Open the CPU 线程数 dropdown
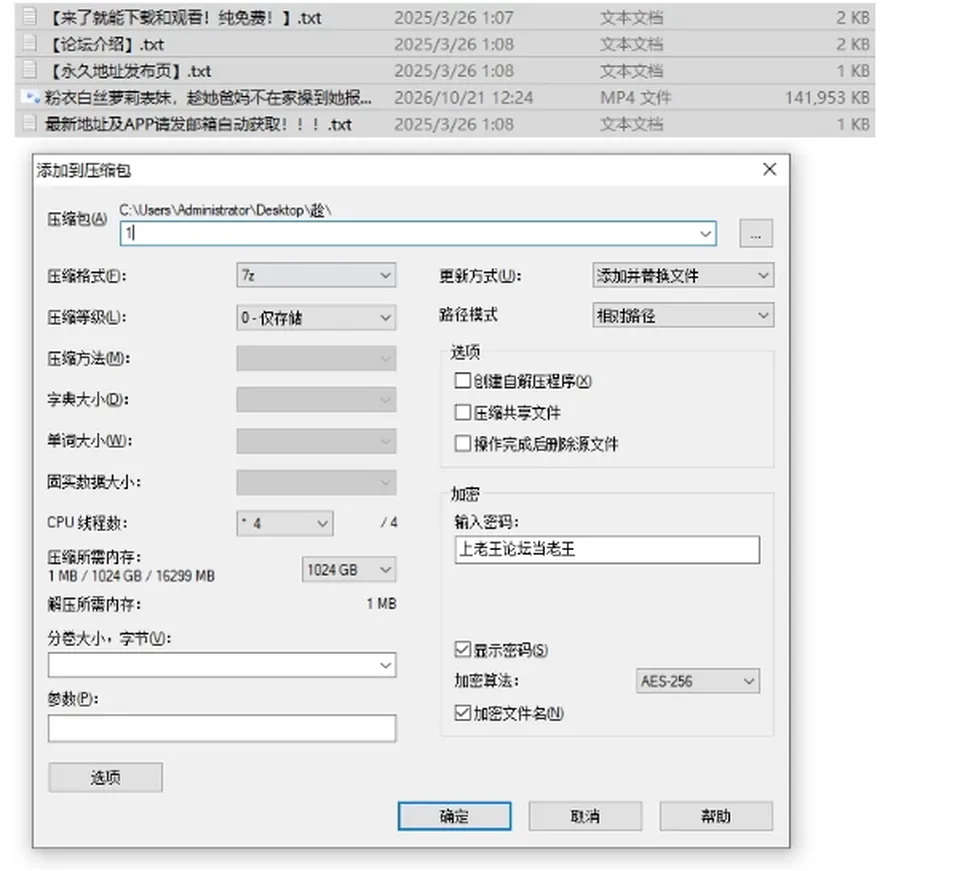960x871 pixels. tap(285, 523)
